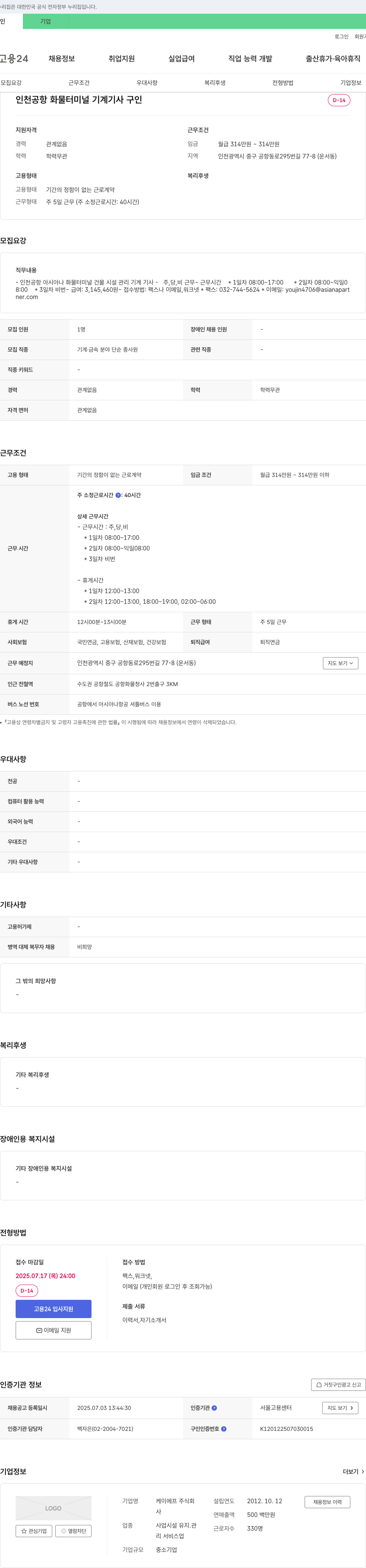366x1568 pixels.
Task: Jump to 전형방법 section tab
Action: pyautogui.click(x=283, y=83)
